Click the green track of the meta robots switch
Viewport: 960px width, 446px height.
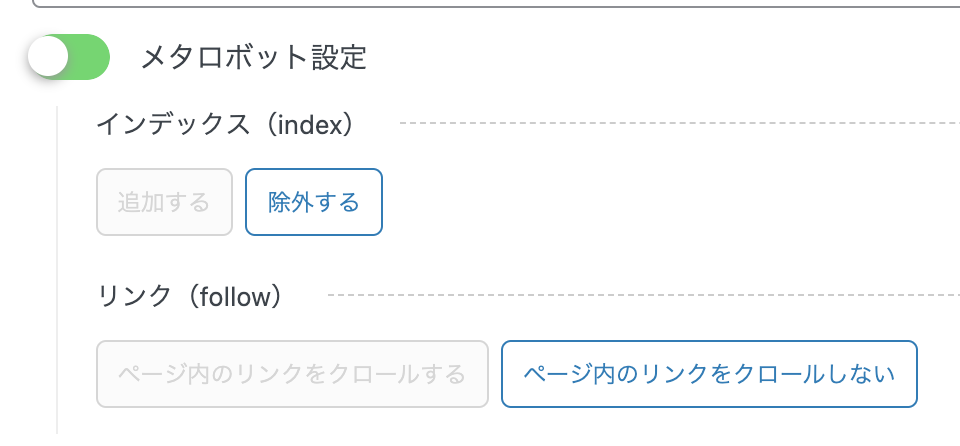(x=91, y=58)
